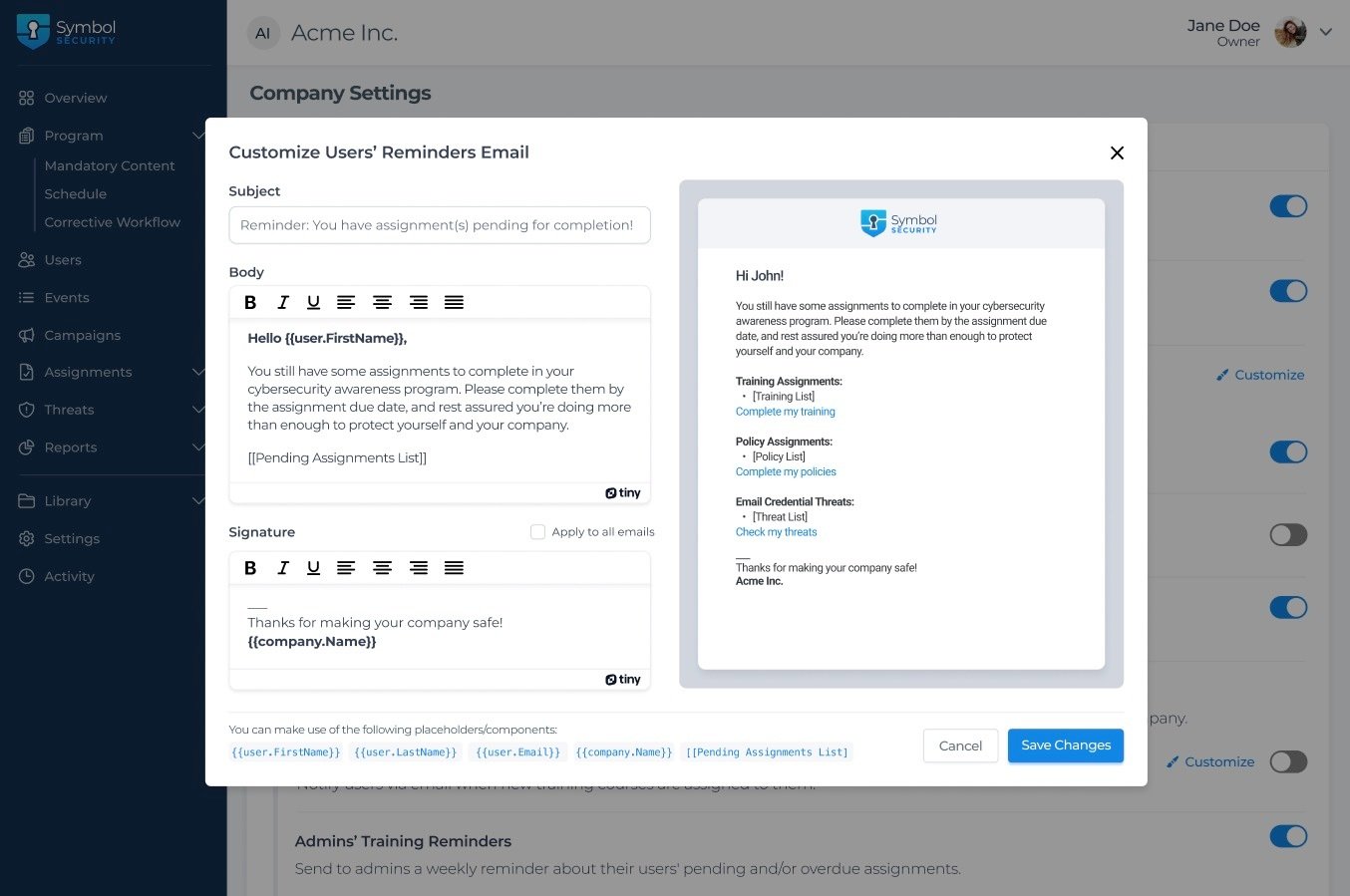Open the Jane Doe account dropdown
This screenshot has width=1350, height=896.
pos(1325,32)
